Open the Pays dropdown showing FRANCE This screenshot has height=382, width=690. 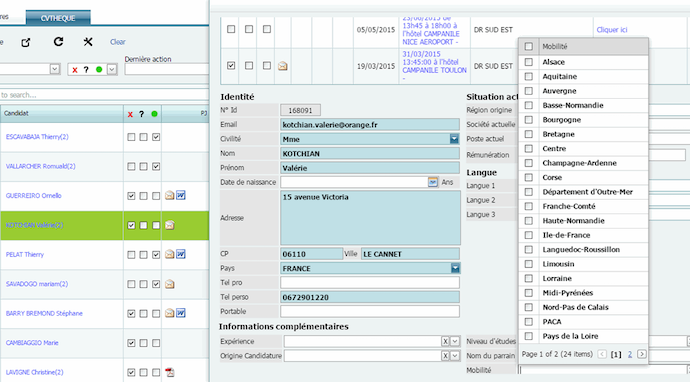[x=455, y=268]
